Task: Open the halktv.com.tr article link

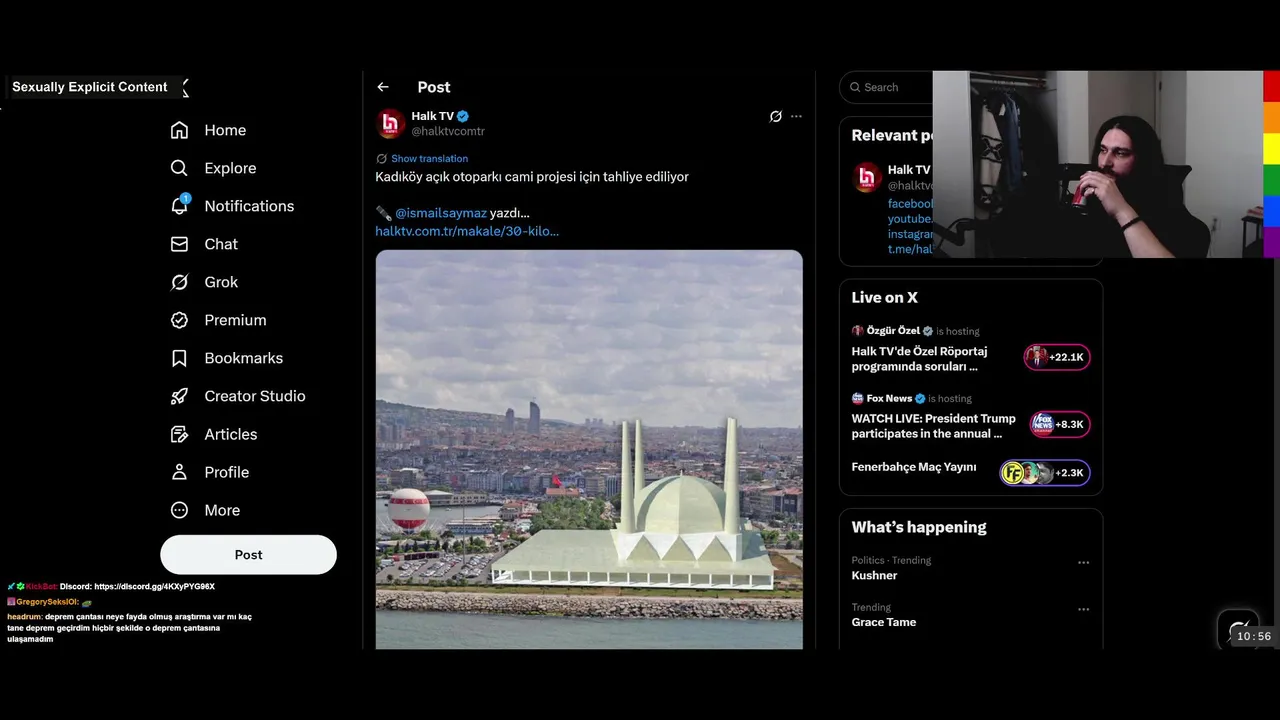Action: 467,231
